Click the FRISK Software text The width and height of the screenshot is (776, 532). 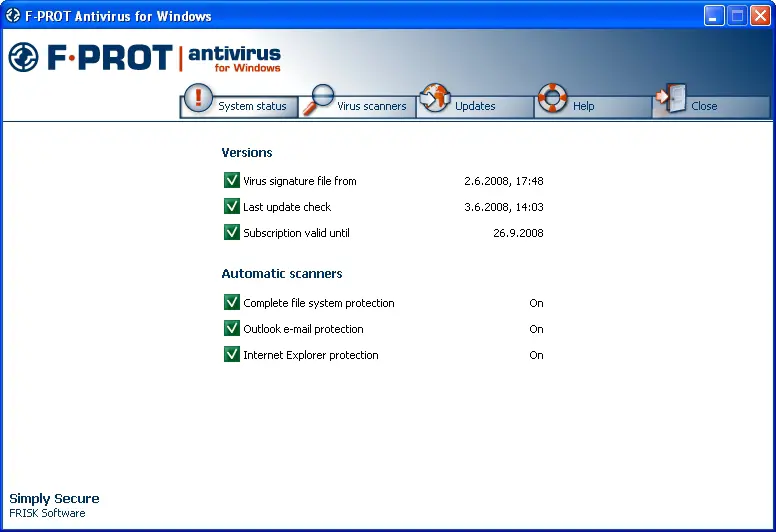point(47,513)
